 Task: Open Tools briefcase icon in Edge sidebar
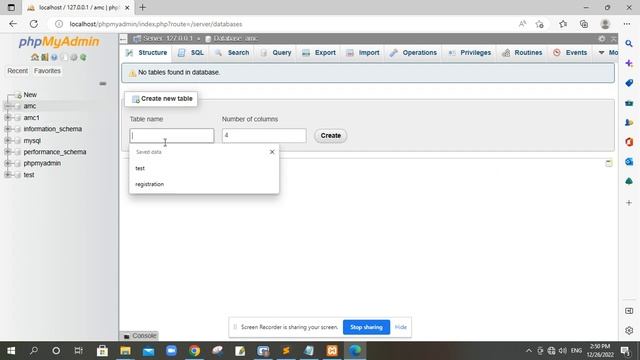pyautogui.click(x=629, y=103)
